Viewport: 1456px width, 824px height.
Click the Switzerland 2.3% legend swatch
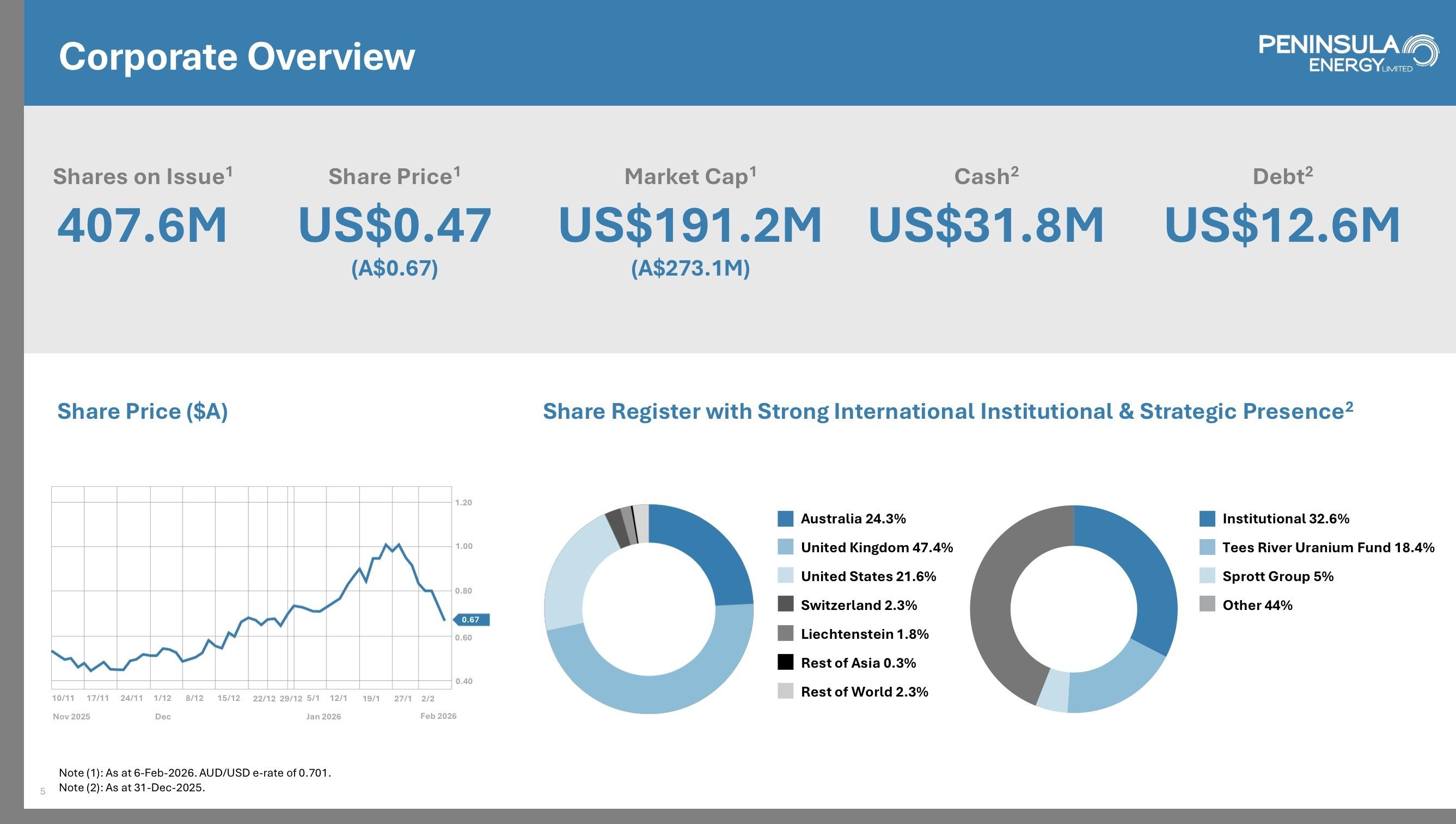tap(785, 605)
